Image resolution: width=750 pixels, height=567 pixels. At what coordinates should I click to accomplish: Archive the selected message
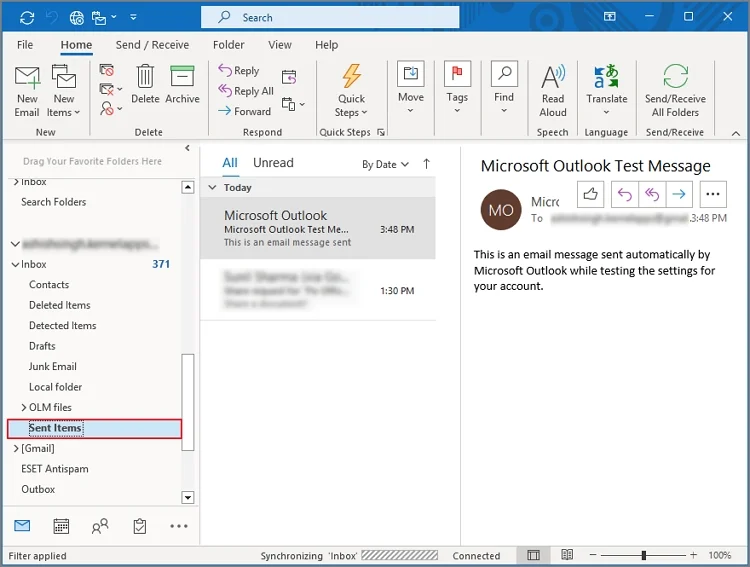coord(182,85)
